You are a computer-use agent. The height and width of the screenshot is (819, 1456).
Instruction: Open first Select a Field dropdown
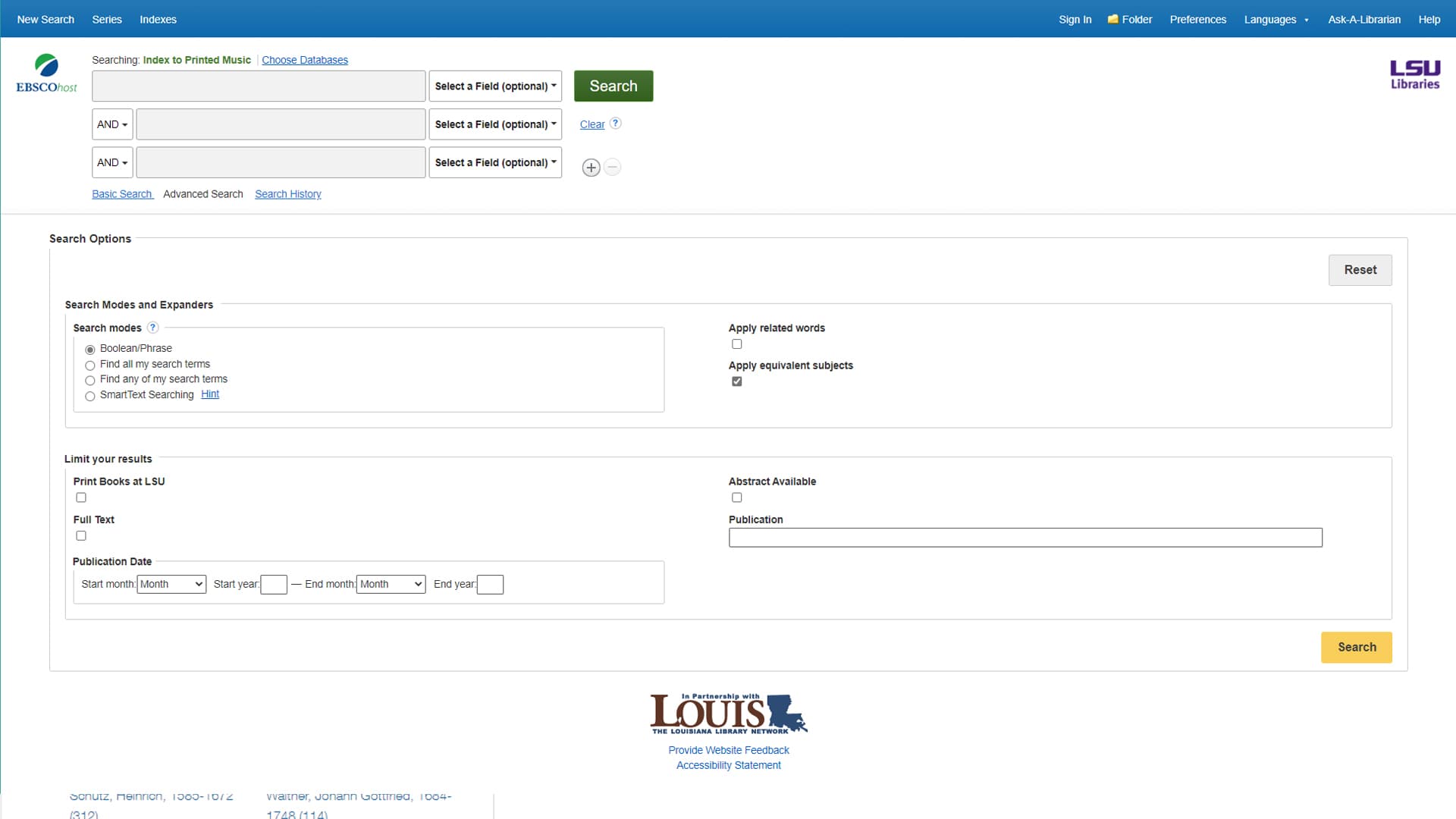point(495,86)
